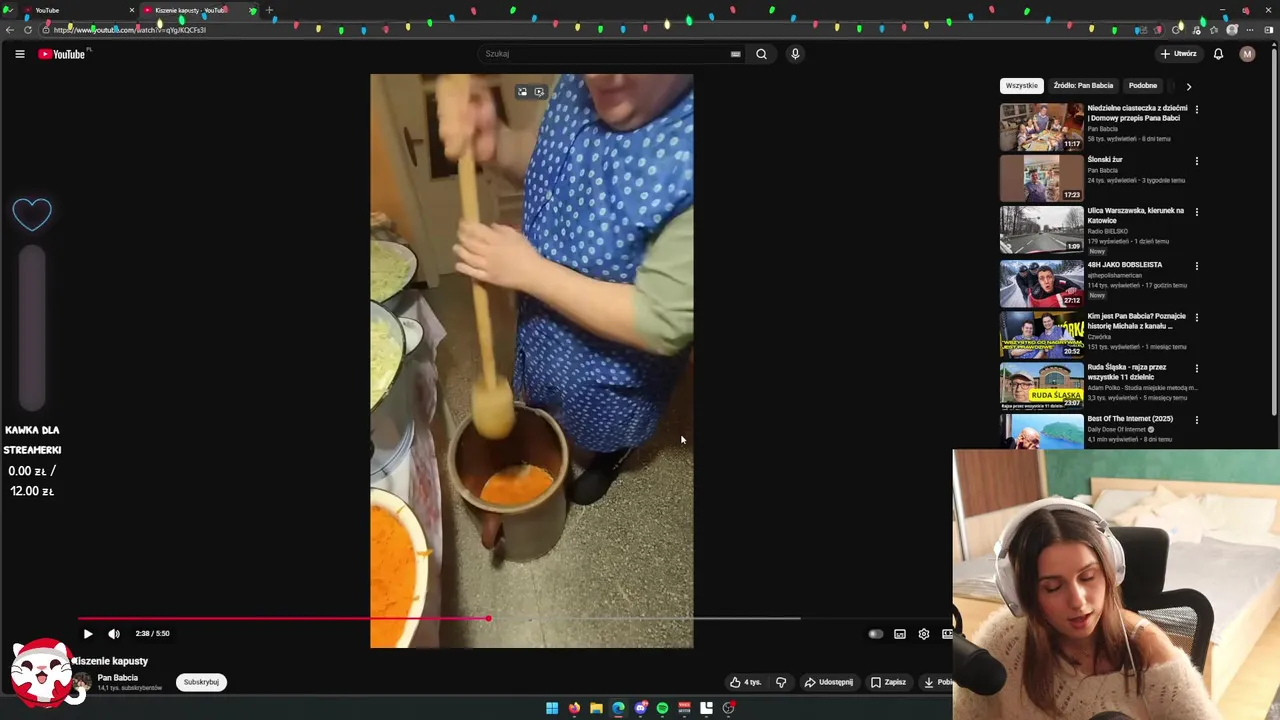1280x720 pixels.
Task: Click the search magnifier button
Action: click(x=761, y=54)
